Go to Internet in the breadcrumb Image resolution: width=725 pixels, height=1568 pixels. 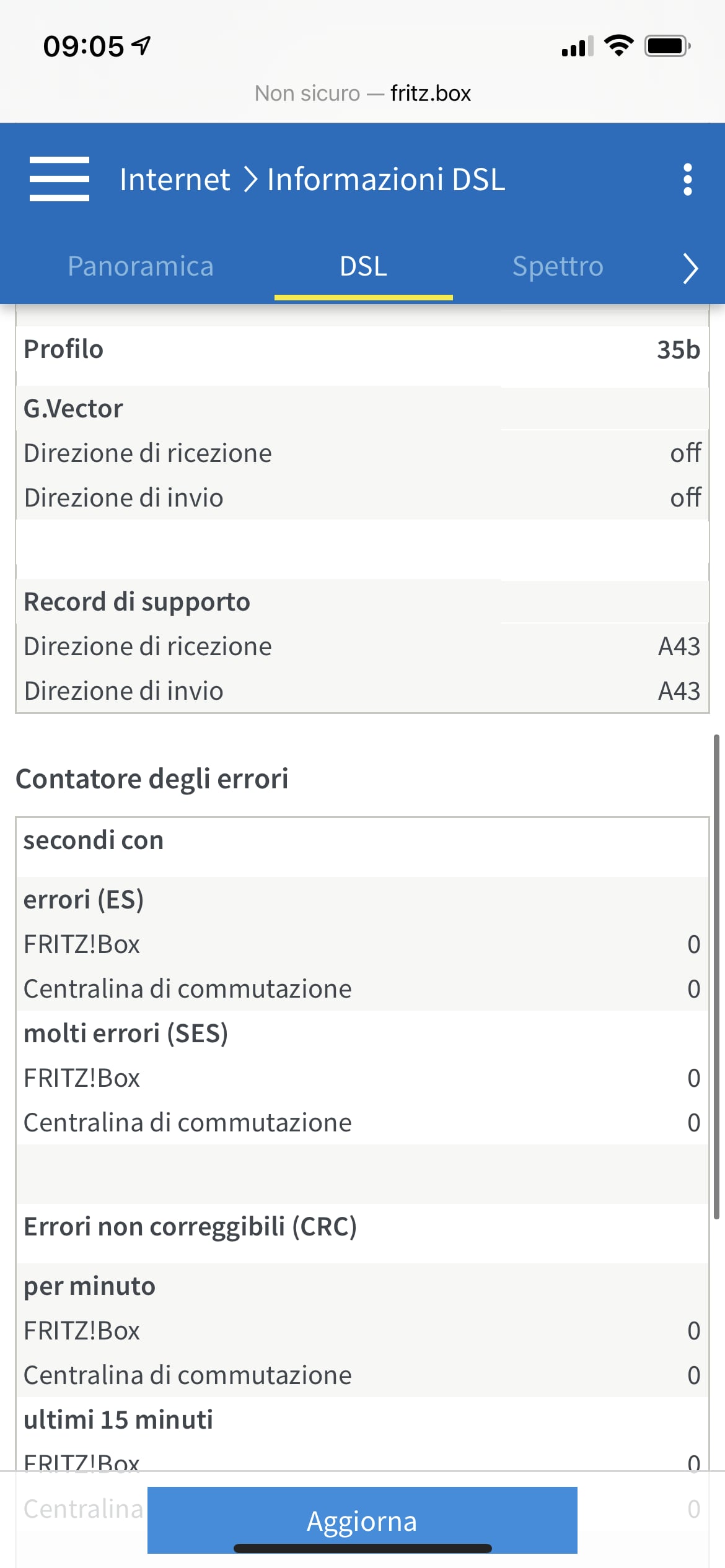[x=175, y=180]
